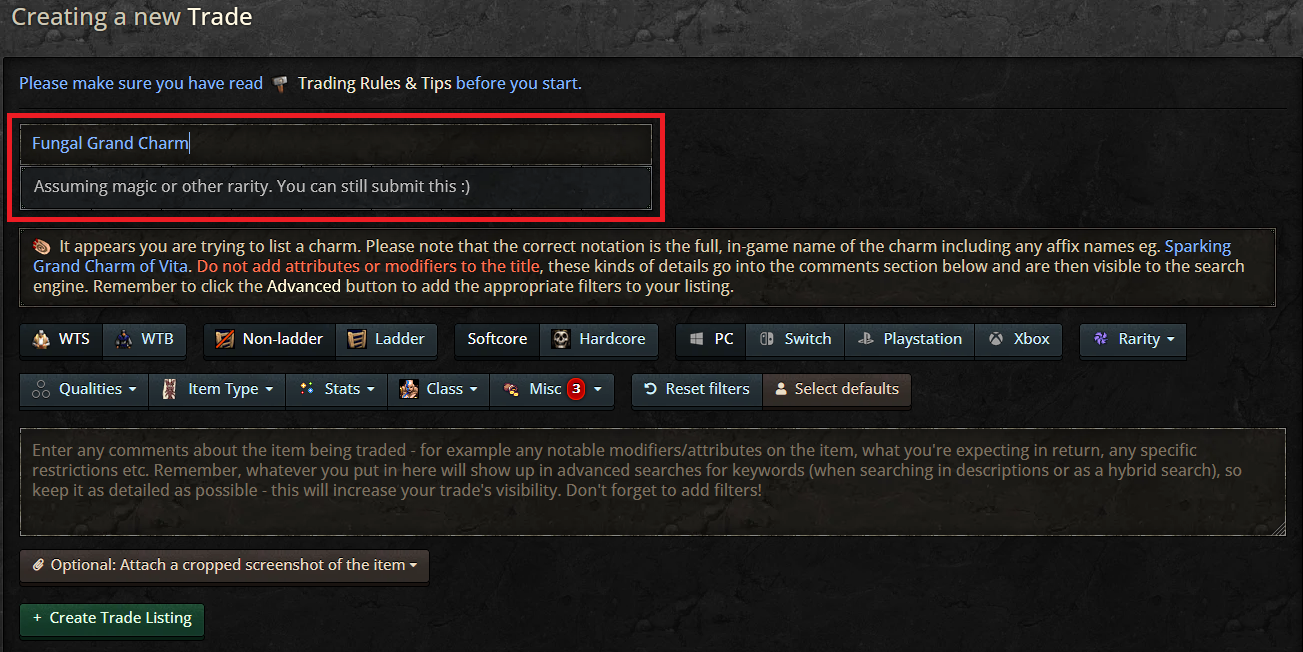Open the Misc filters dropdown
The width and height of the screenshot is (1303, 652).
[x=552, y=389]
